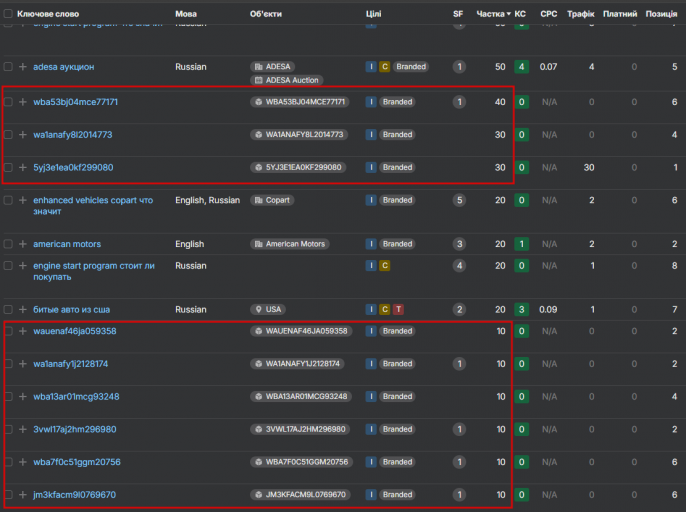Click 5YJ3E1EA0KF299080 entity tag
Viewport: 686px width, 512px height.
[x=298, y=167]
